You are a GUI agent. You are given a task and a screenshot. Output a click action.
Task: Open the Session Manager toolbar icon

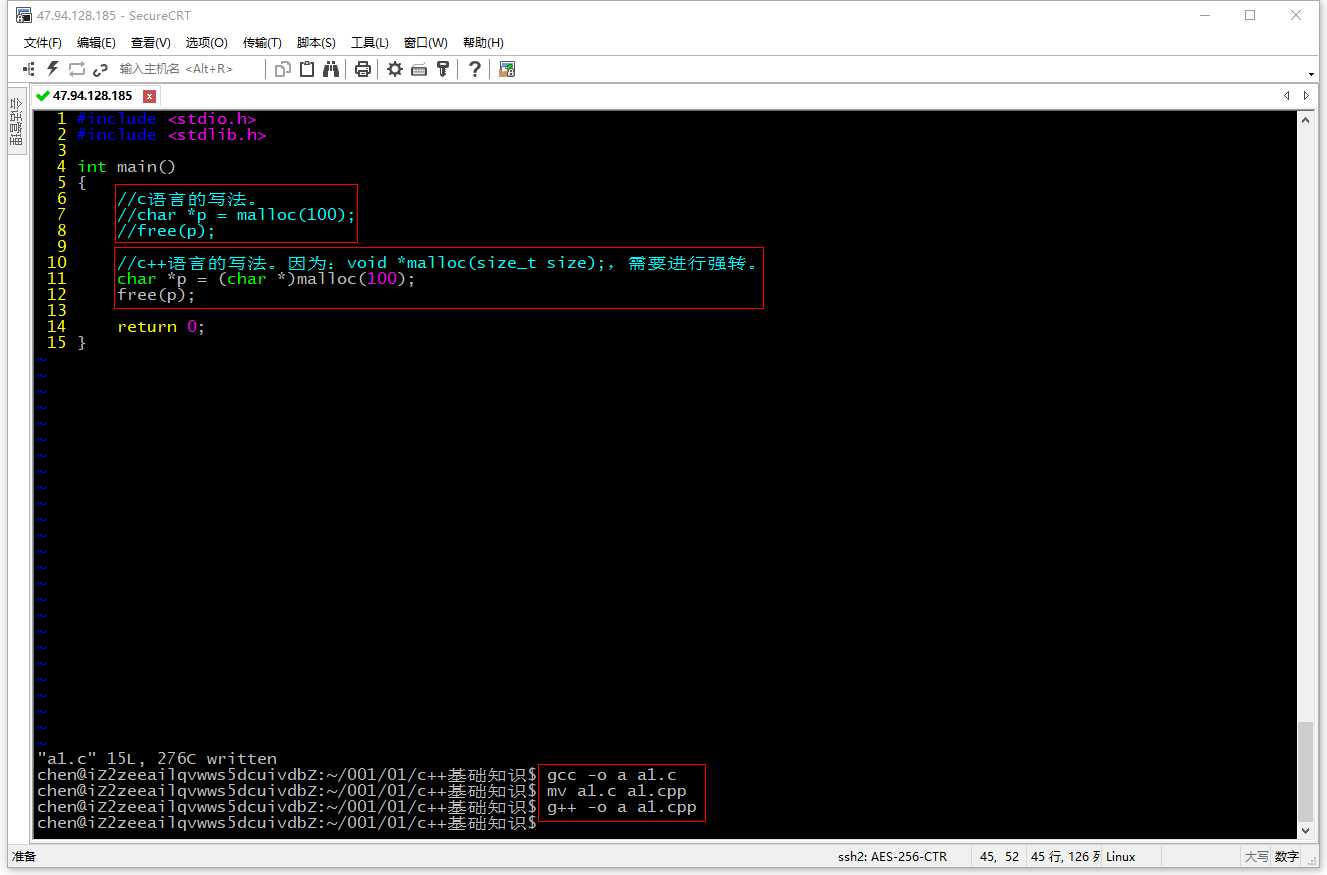(x=29, y=69)
